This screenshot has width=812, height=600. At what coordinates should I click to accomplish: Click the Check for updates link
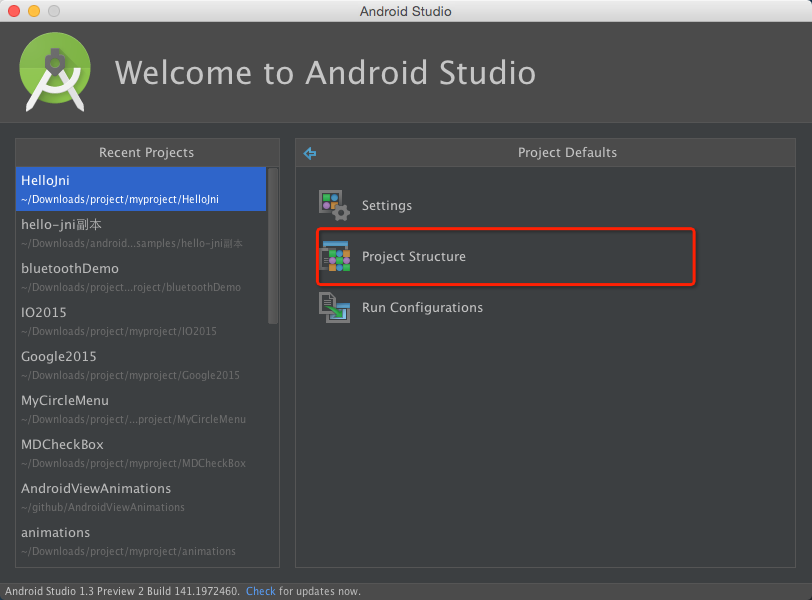coord(260,591)
